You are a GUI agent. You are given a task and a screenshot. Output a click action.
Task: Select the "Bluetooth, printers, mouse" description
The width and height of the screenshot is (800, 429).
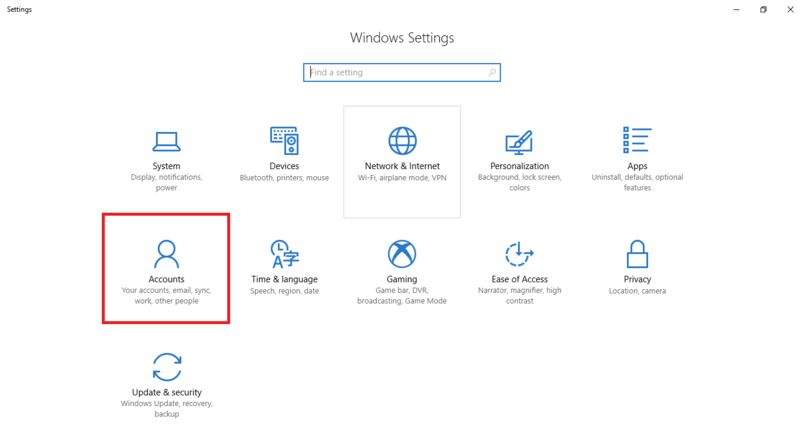click(x=284, y=178)
